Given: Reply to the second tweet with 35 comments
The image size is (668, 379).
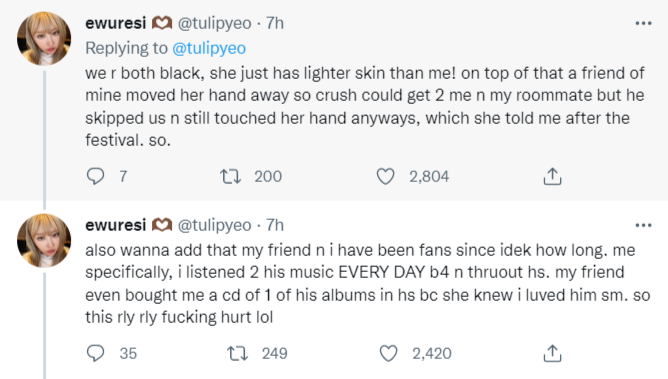Looking at the screenshot, I should (x=95, y=353).
